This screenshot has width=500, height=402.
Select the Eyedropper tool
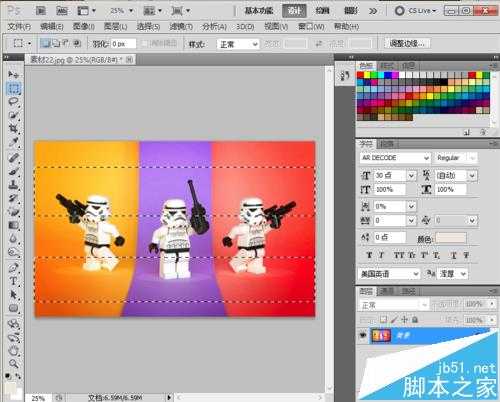13,142
